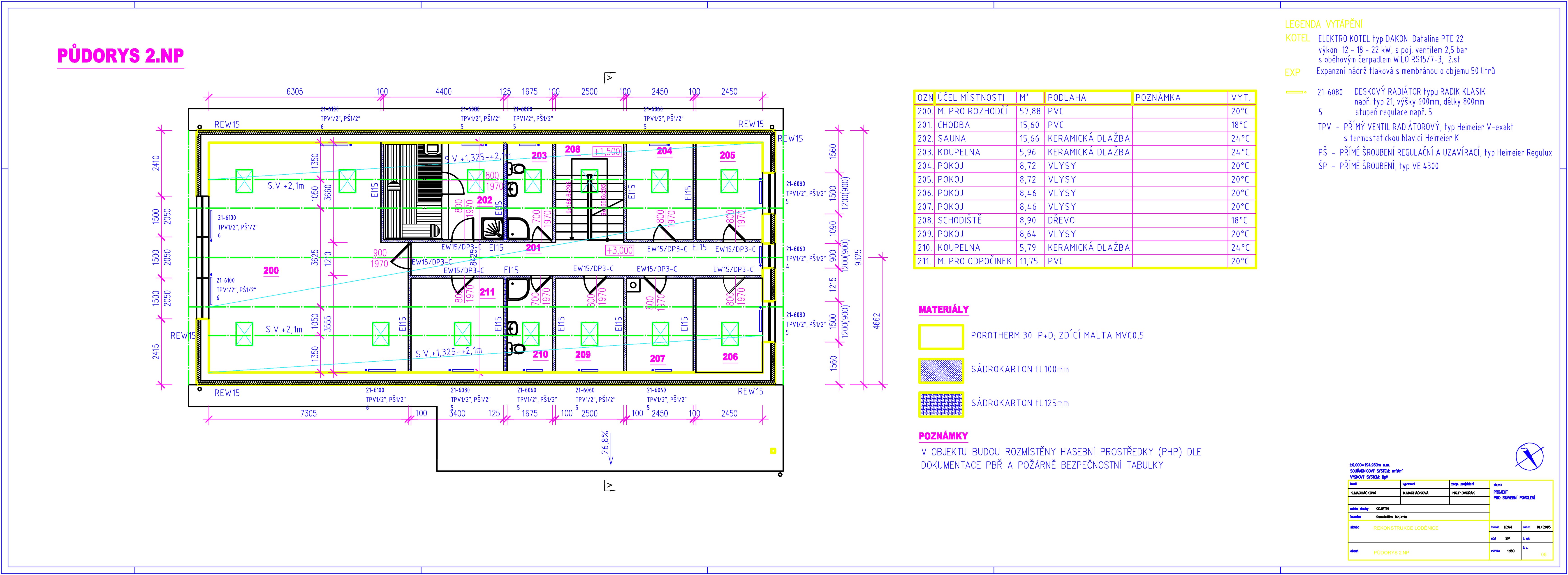
Task: Select the SÁDROKARTON tl.125mm hatch swatch
Action: coord(940,405)
